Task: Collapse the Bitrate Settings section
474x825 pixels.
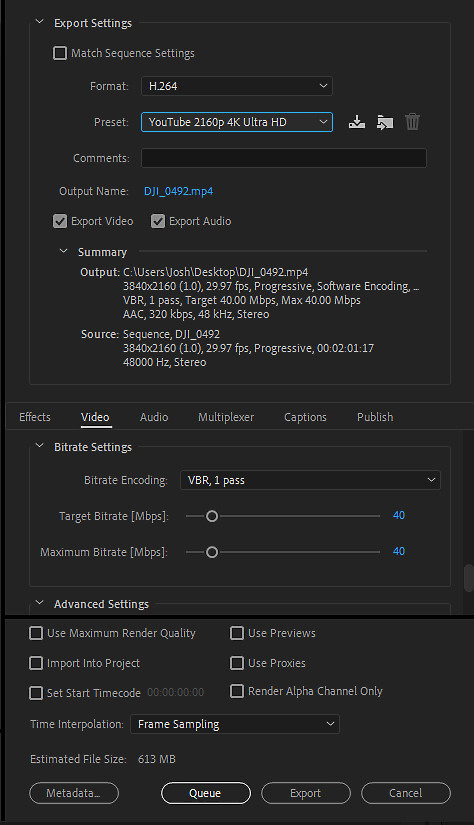Action: [x=39, y=446]
